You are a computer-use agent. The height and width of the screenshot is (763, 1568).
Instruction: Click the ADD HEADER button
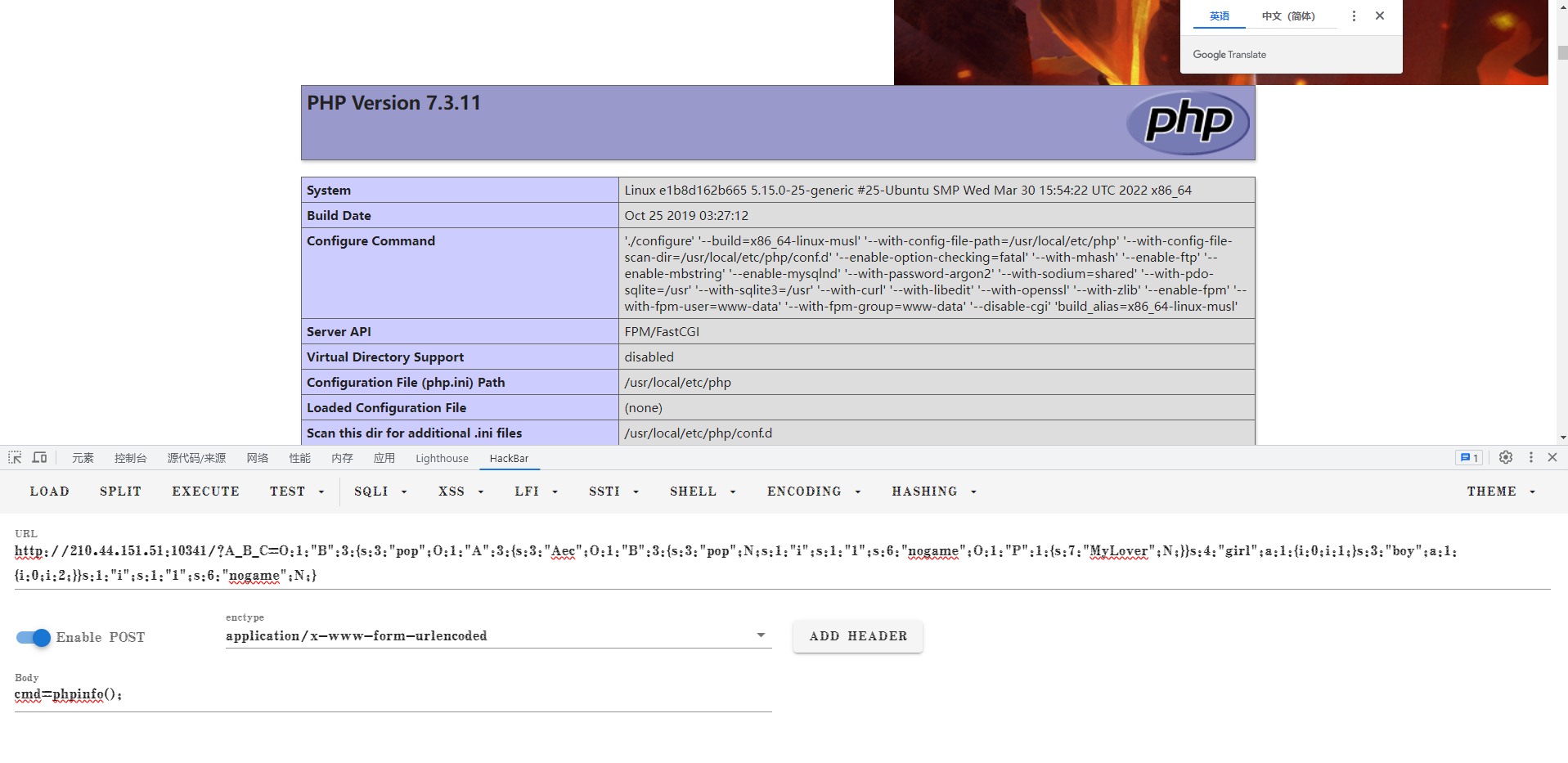tap(858, 636)
